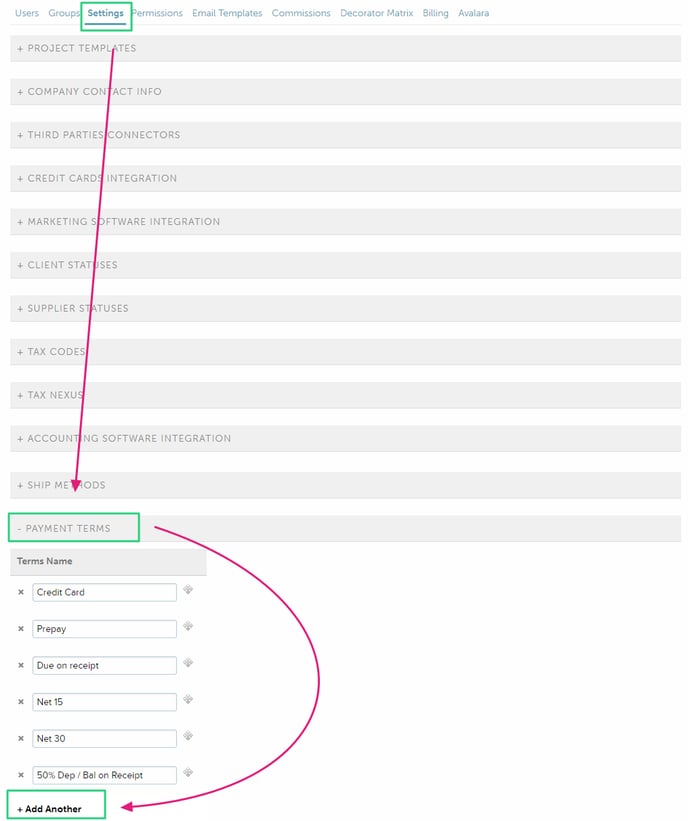This screenshot has height=821, width=688.
Task: Click the move handle beside 50% Dep / Bal on Receipt
Action: click(x=188, y=773)
